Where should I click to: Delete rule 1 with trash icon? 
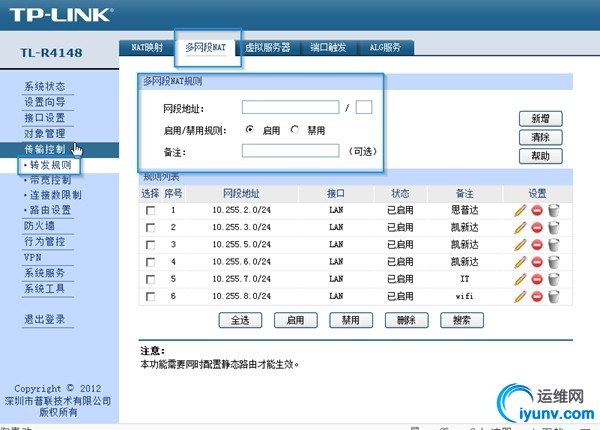(554, 210)
